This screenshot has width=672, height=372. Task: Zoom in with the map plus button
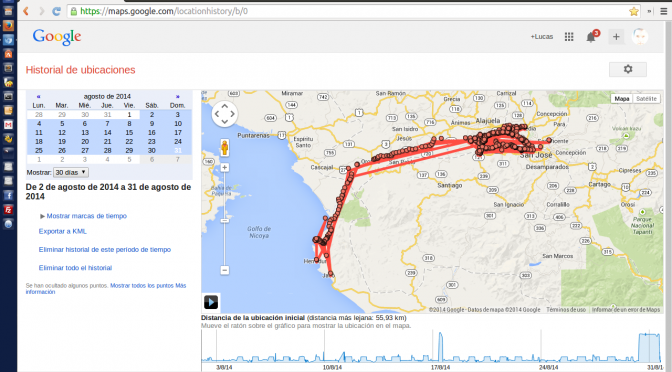225,168
